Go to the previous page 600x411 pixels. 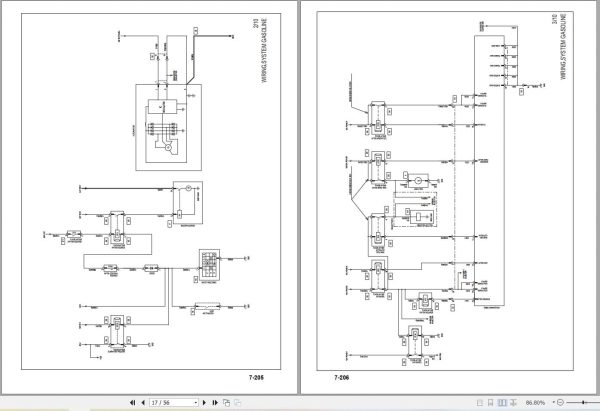coord(143,403)
